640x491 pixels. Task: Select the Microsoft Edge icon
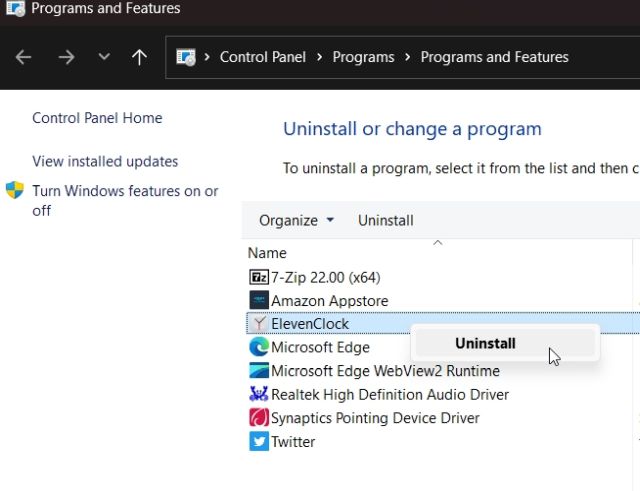[258, 347]
